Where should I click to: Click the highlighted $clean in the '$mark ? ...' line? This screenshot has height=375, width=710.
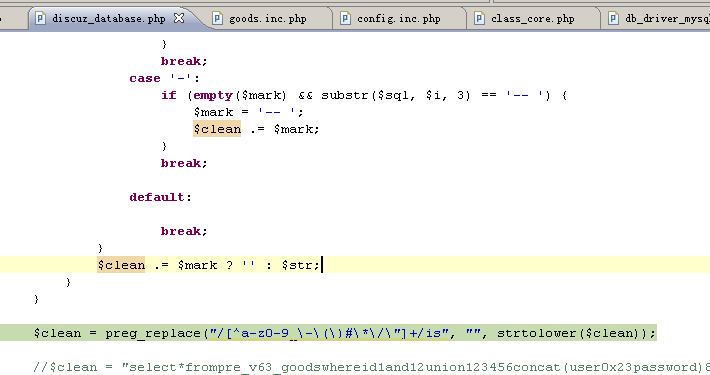pos(121,265)
